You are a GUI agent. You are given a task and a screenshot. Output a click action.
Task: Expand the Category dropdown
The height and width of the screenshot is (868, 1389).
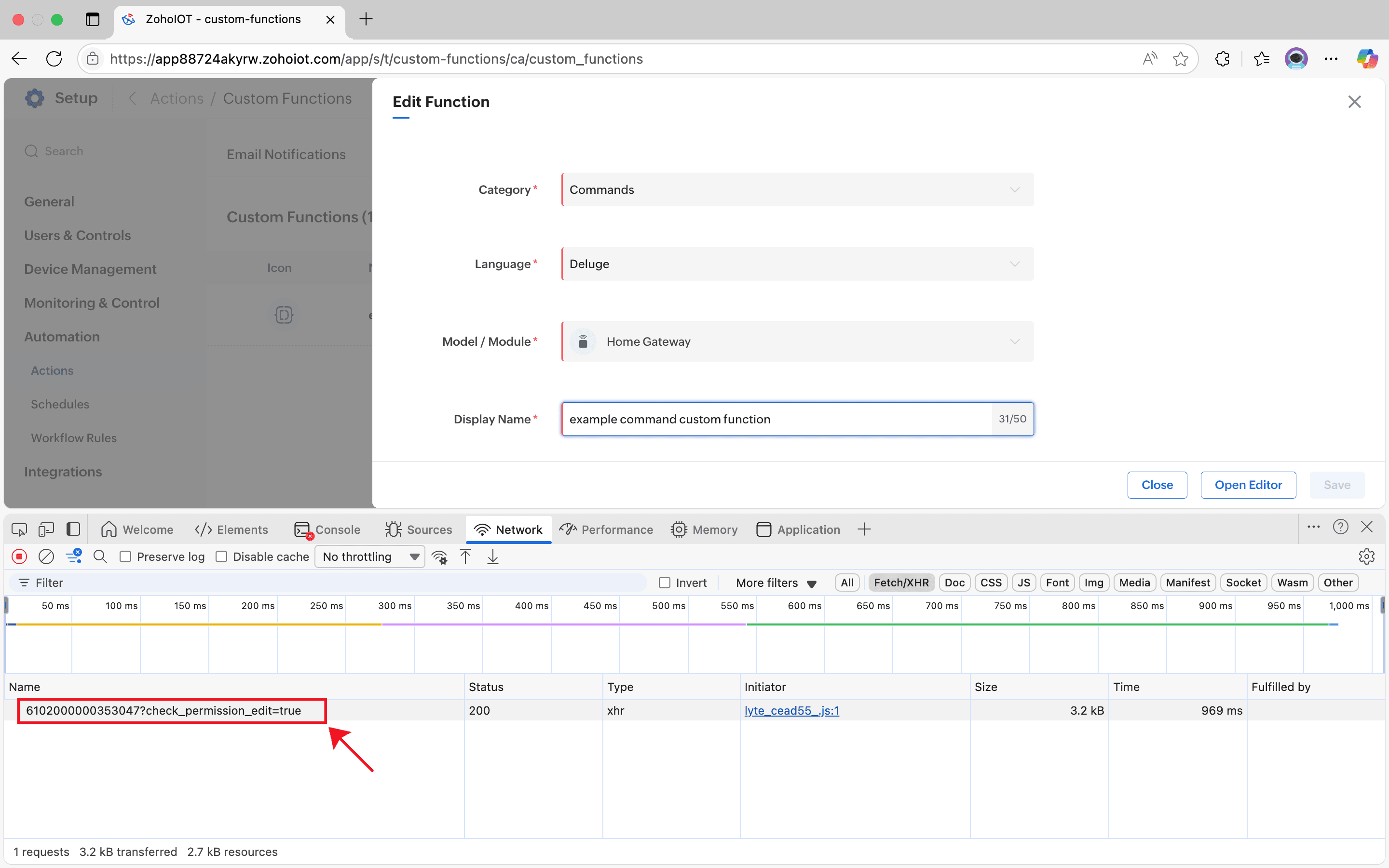coord(797,190)
